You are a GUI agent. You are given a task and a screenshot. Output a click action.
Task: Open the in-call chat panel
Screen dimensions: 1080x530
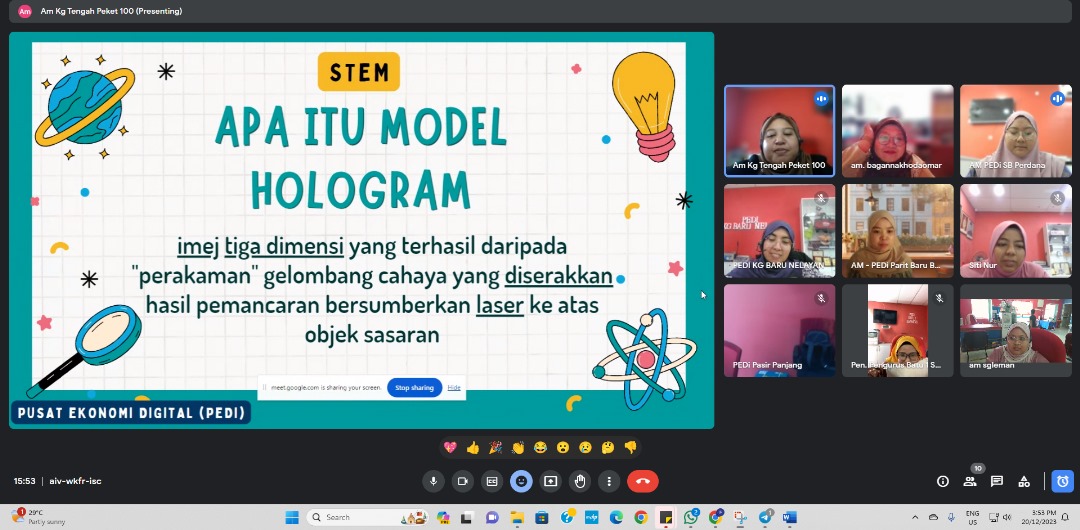pyautogui.click(x=997, y=481)
